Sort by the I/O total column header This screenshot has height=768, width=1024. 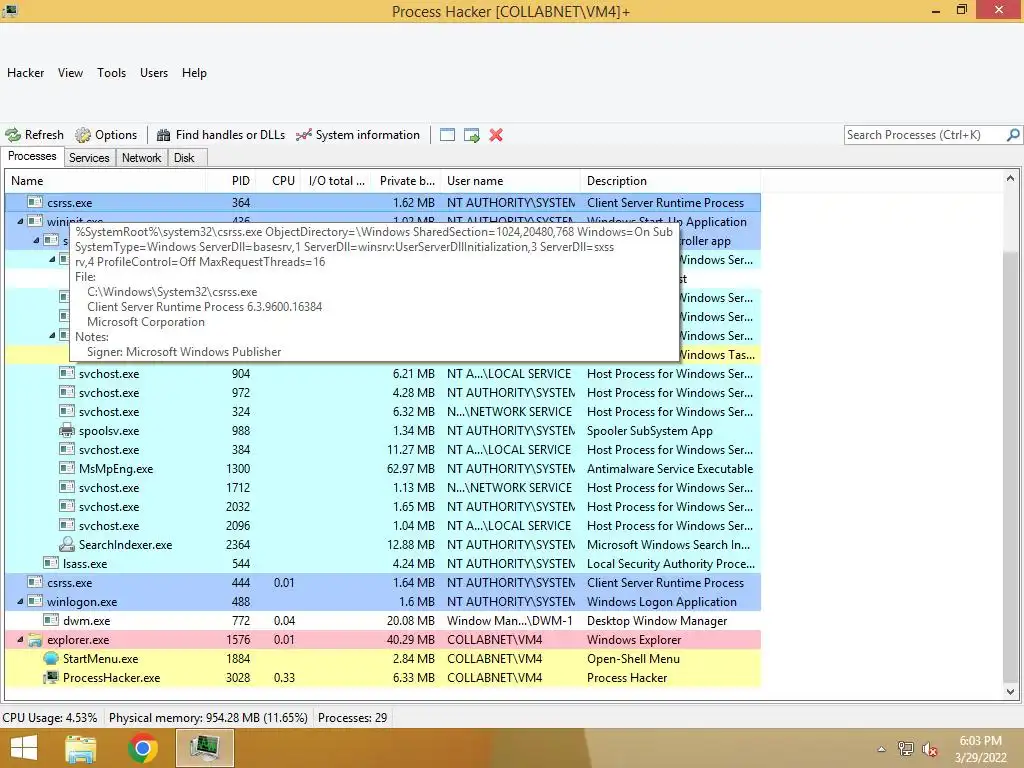pyautogui.click(x=337, y=181)
